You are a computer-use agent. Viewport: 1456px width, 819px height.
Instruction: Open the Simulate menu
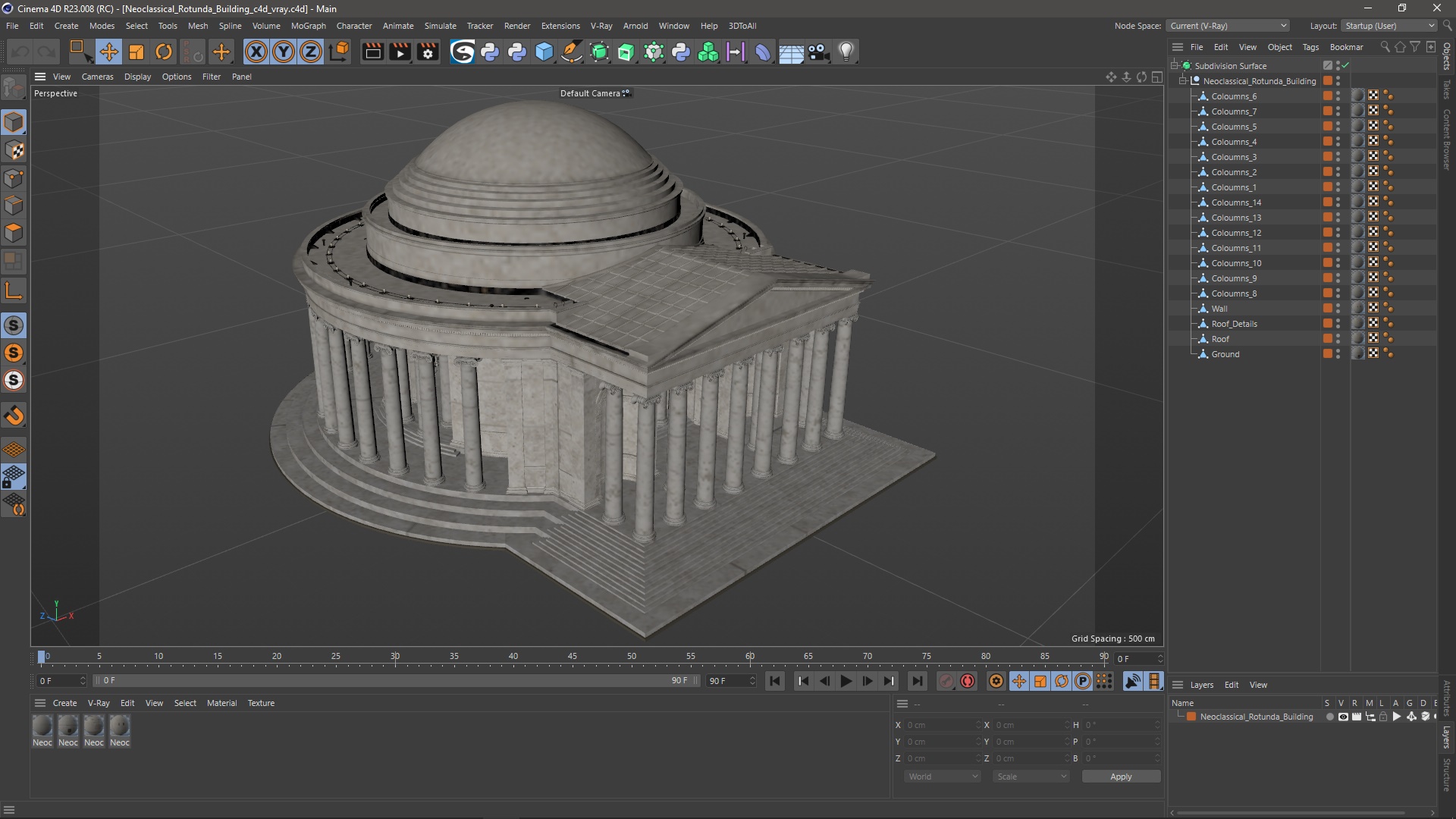(440, 26)
